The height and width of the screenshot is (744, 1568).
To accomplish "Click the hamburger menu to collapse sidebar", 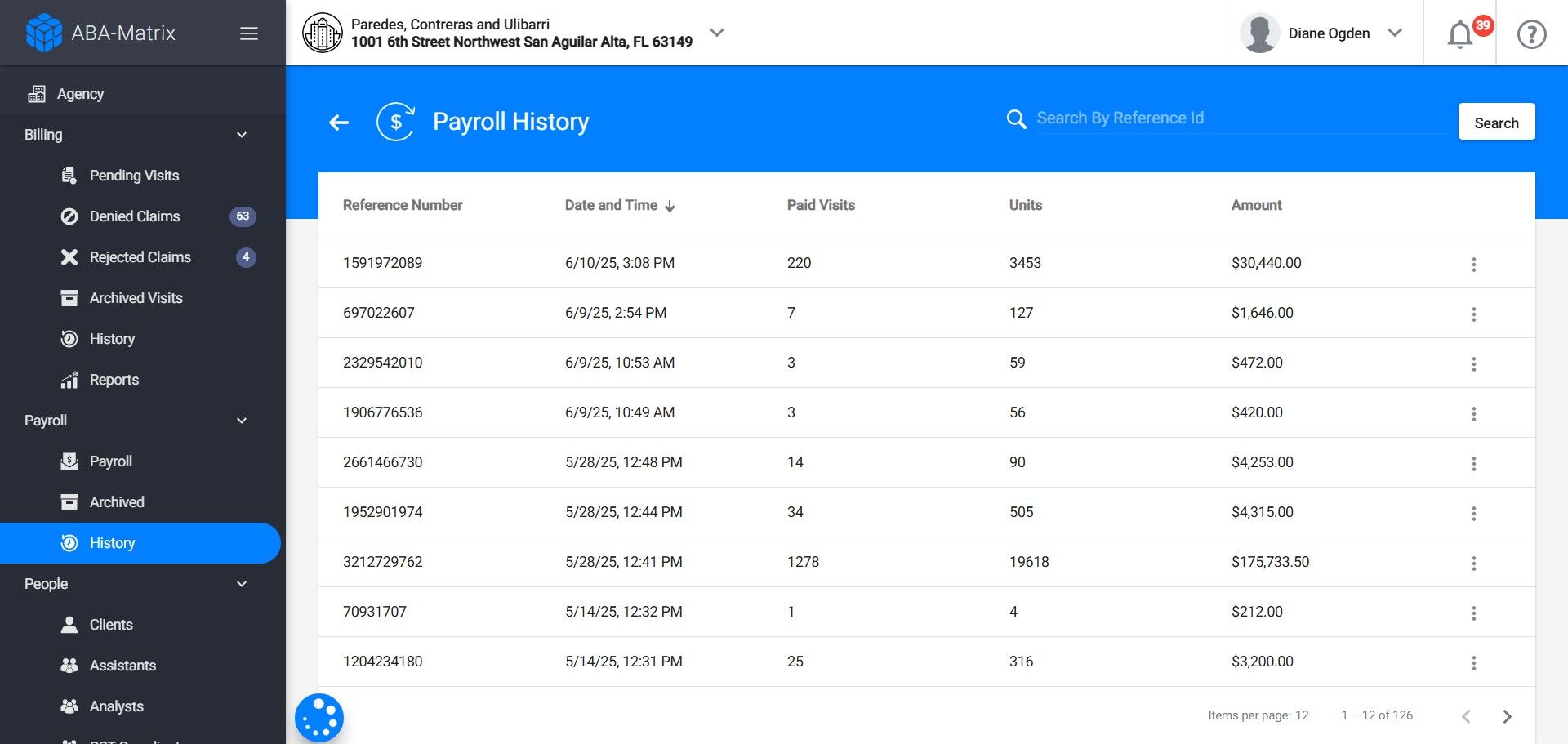I will click(x=248, y=33).
